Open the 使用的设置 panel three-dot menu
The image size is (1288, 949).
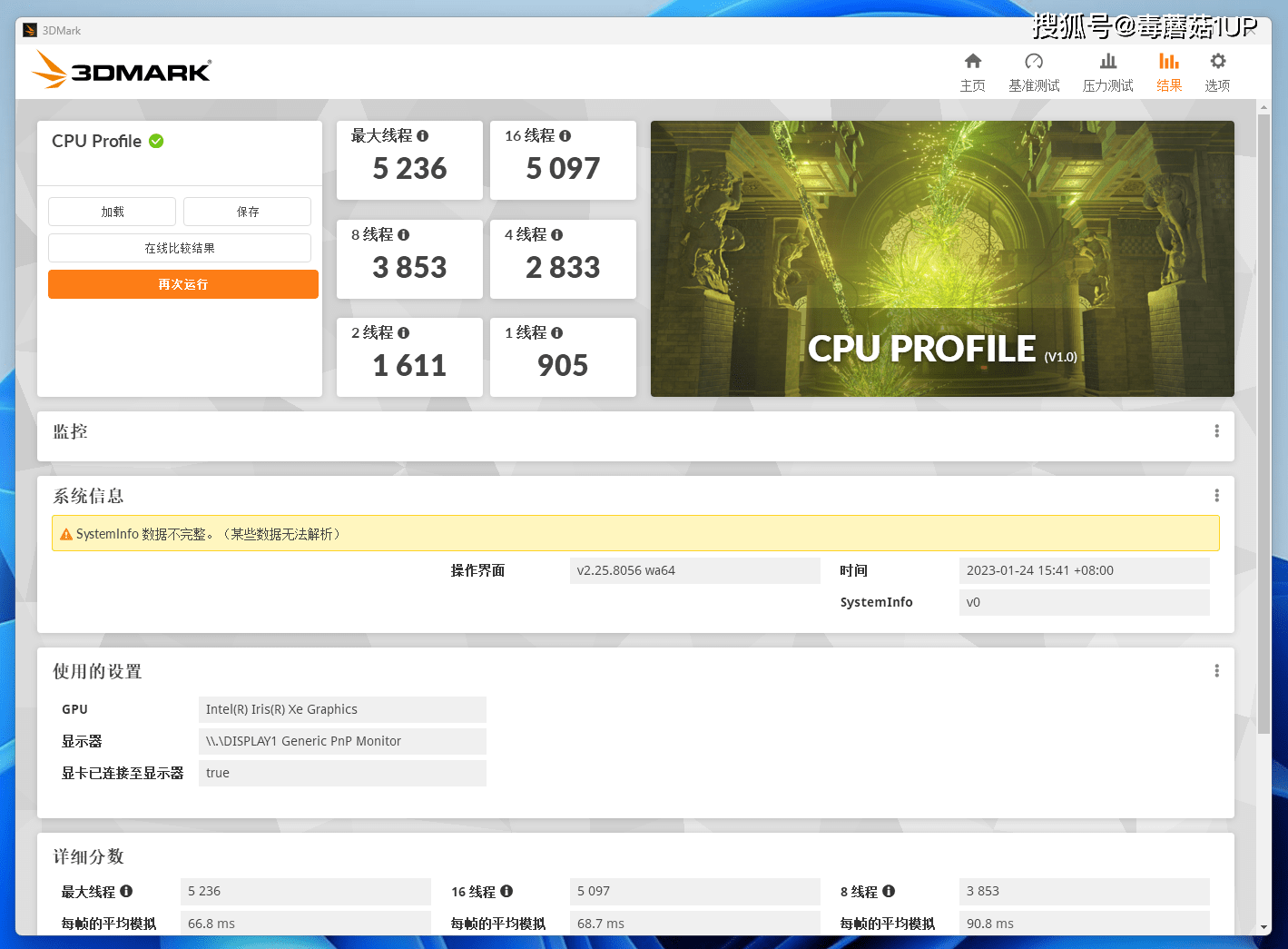click(1216, 670)
